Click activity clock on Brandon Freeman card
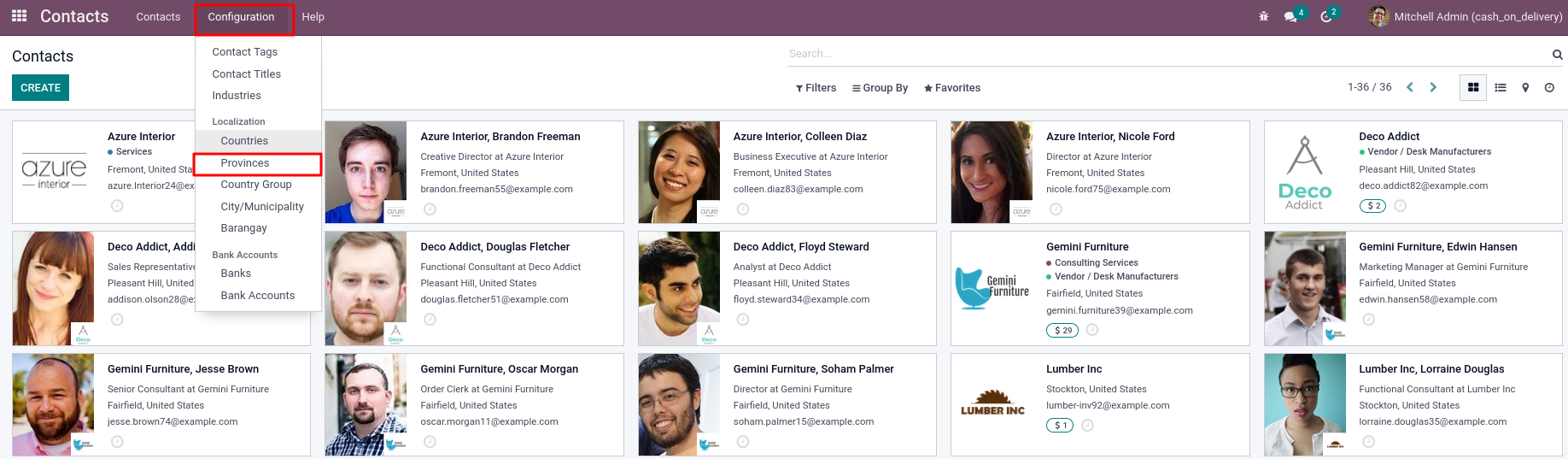Viewport: 1568px width, 459px height. coord(430,209)
